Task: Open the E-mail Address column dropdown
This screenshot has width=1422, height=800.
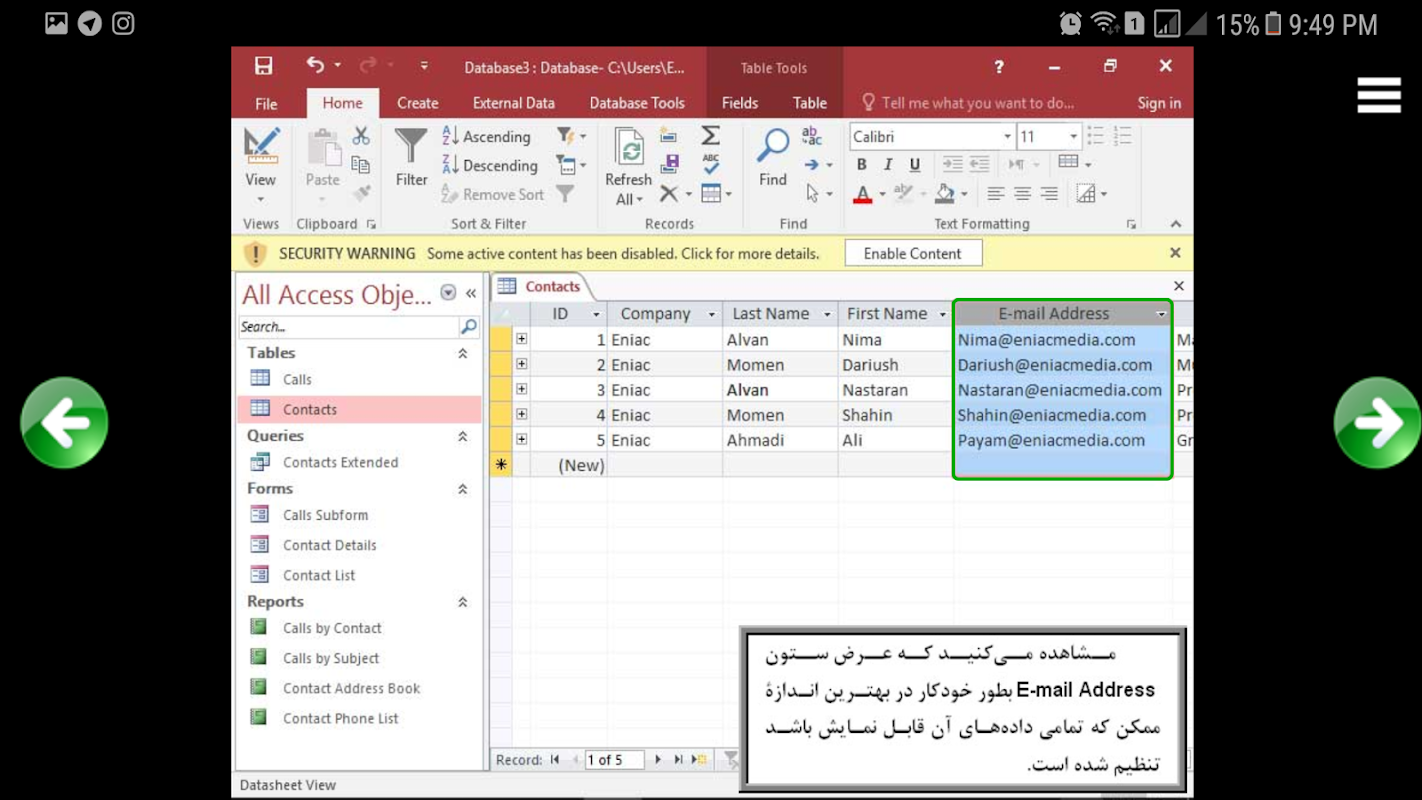Action: [x=1161, y=314]
